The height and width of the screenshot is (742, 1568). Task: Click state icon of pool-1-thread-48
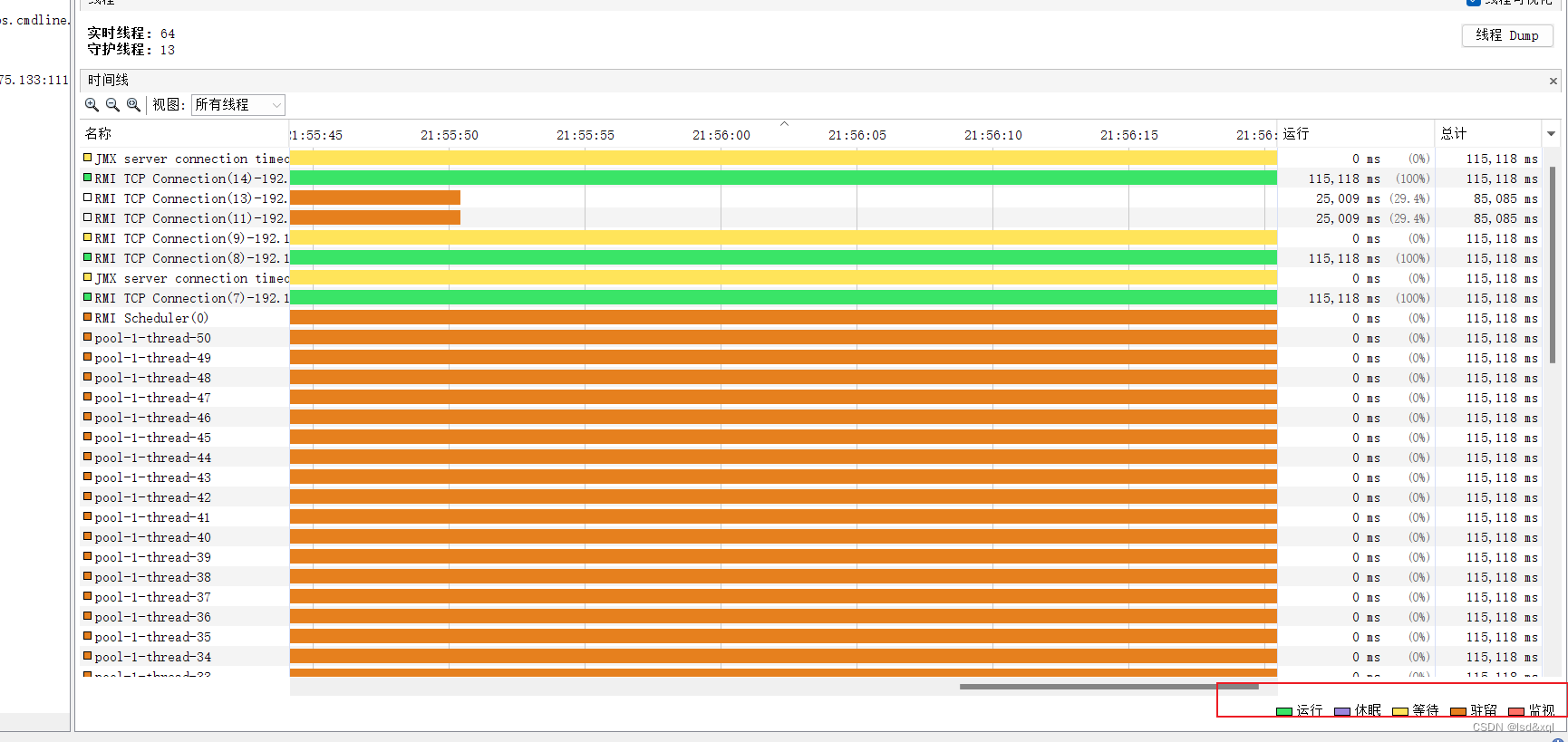[x=88, y=377]
